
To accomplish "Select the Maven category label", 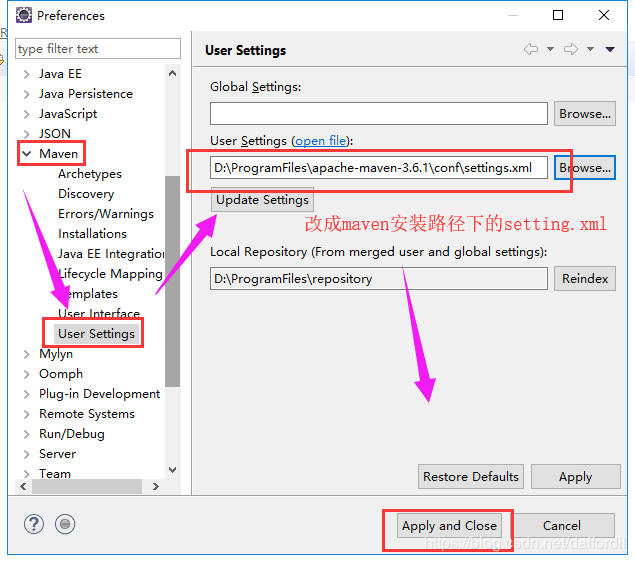I will click(58, 154).
